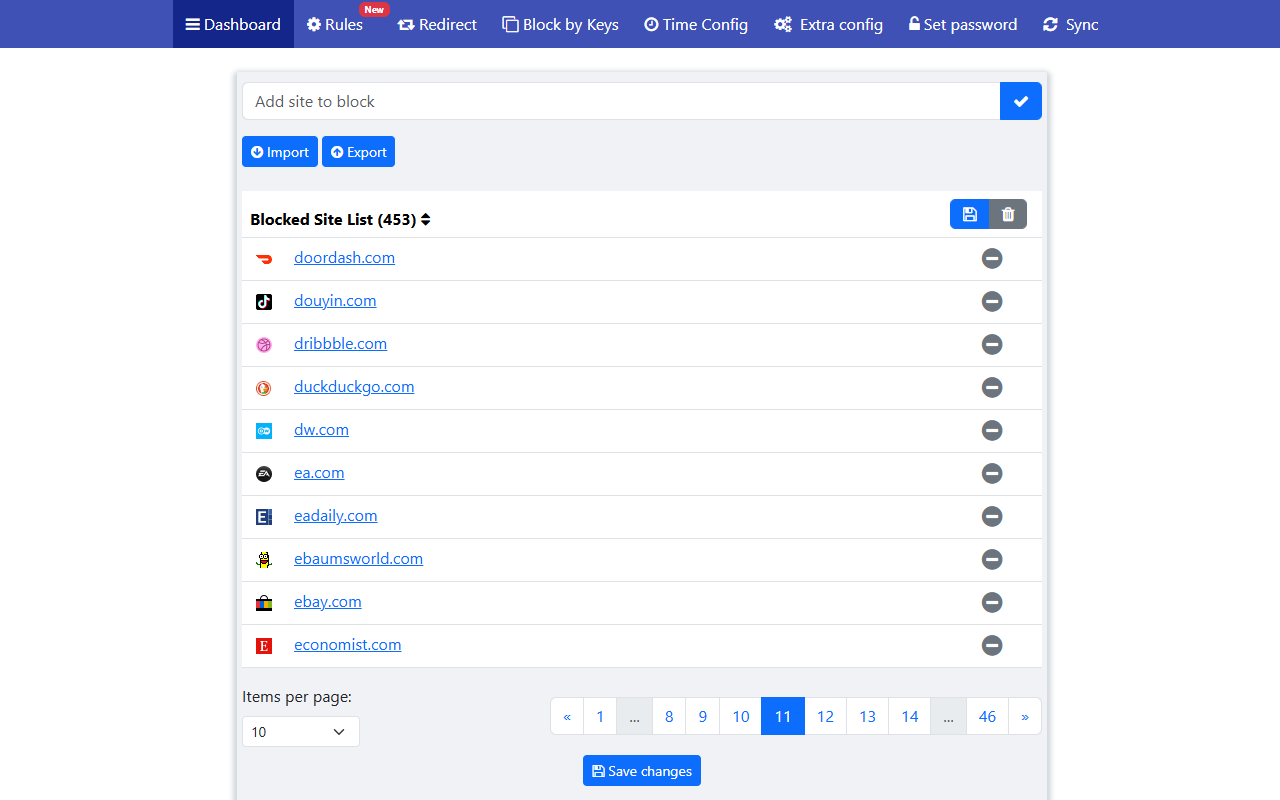Click the dw.com favicon
The height and width of the screenshot is (800, 1280).
click(264, 431)
